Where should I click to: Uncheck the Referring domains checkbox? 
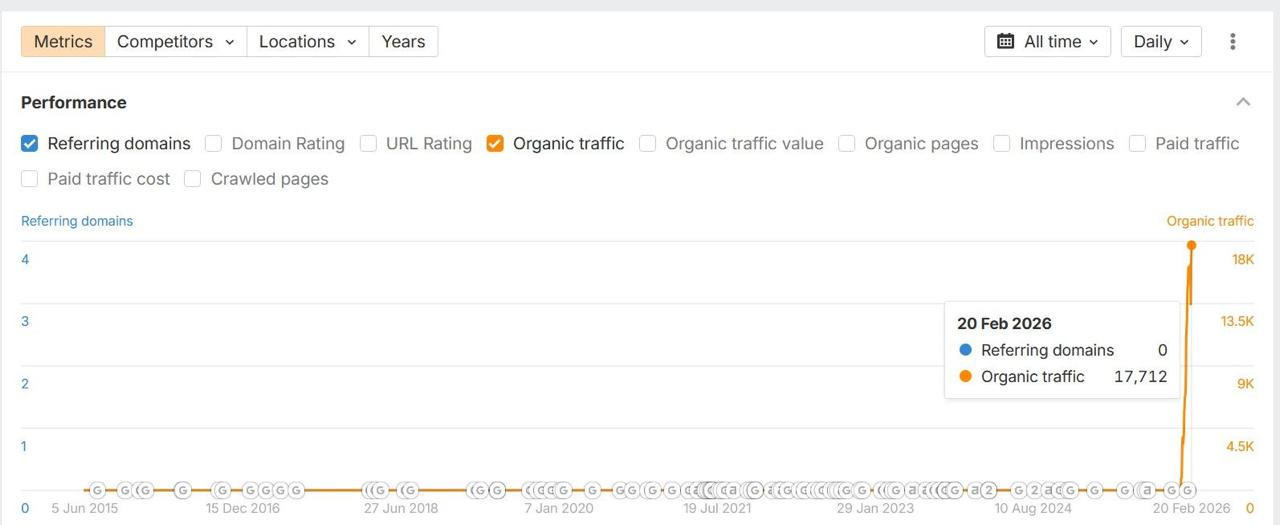click(30, 143)
